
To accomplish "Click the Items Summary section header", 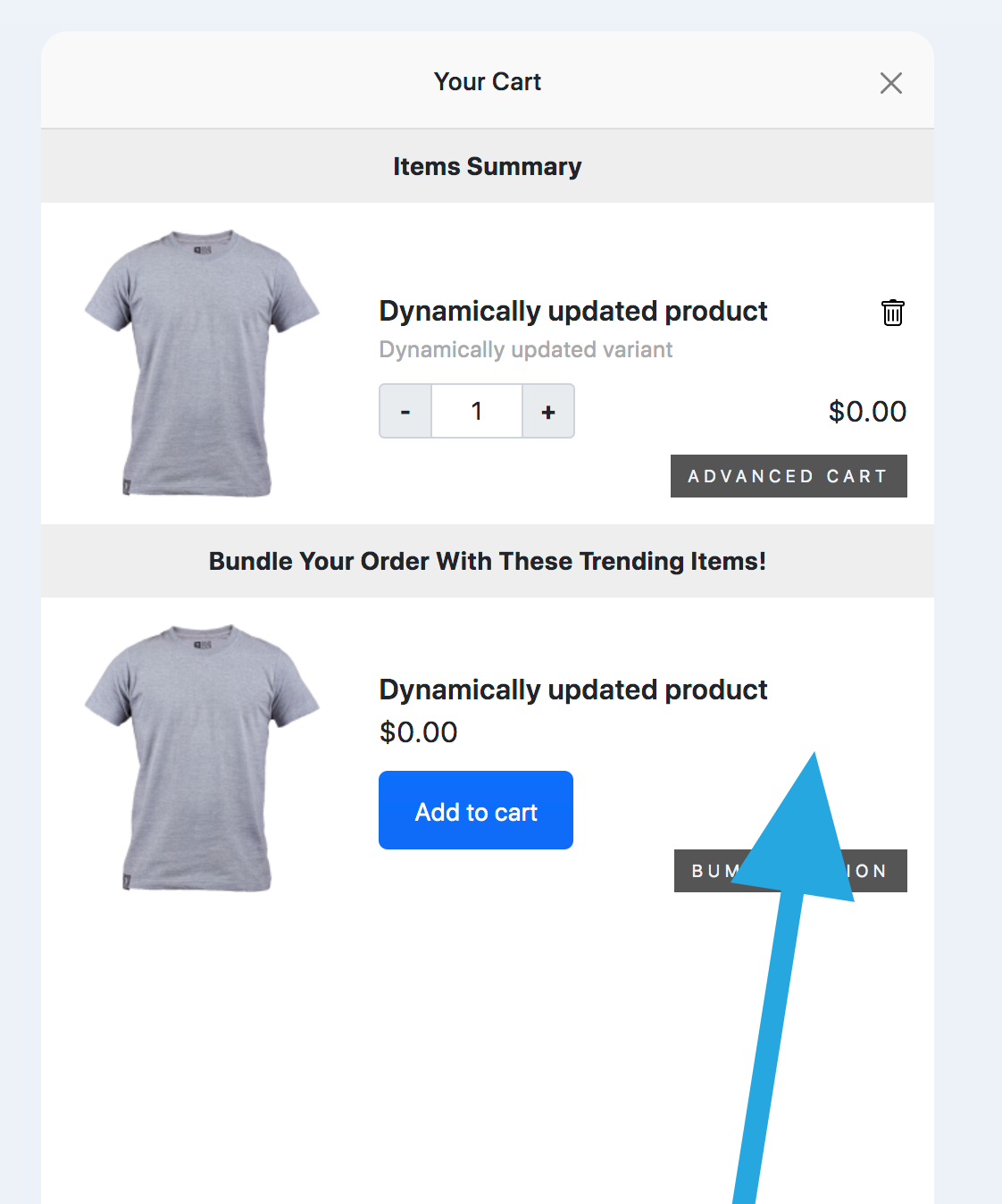I will (x=488, y=166).
